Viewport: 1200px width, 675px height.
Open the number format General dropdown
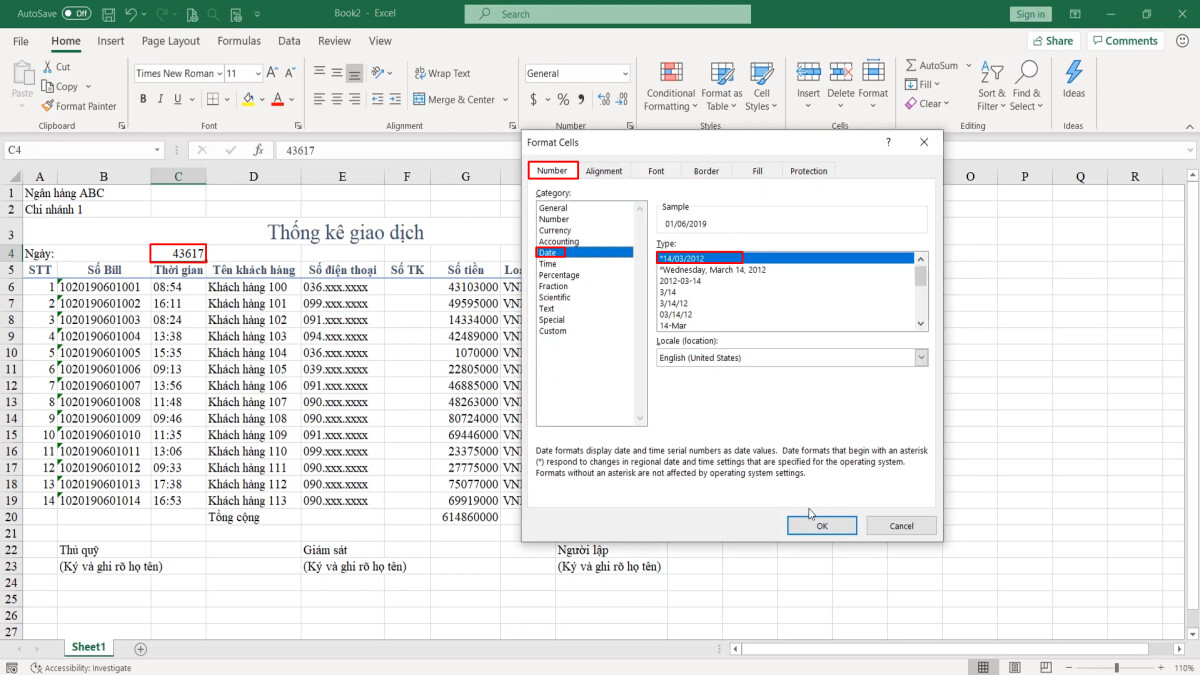point(625,73)
